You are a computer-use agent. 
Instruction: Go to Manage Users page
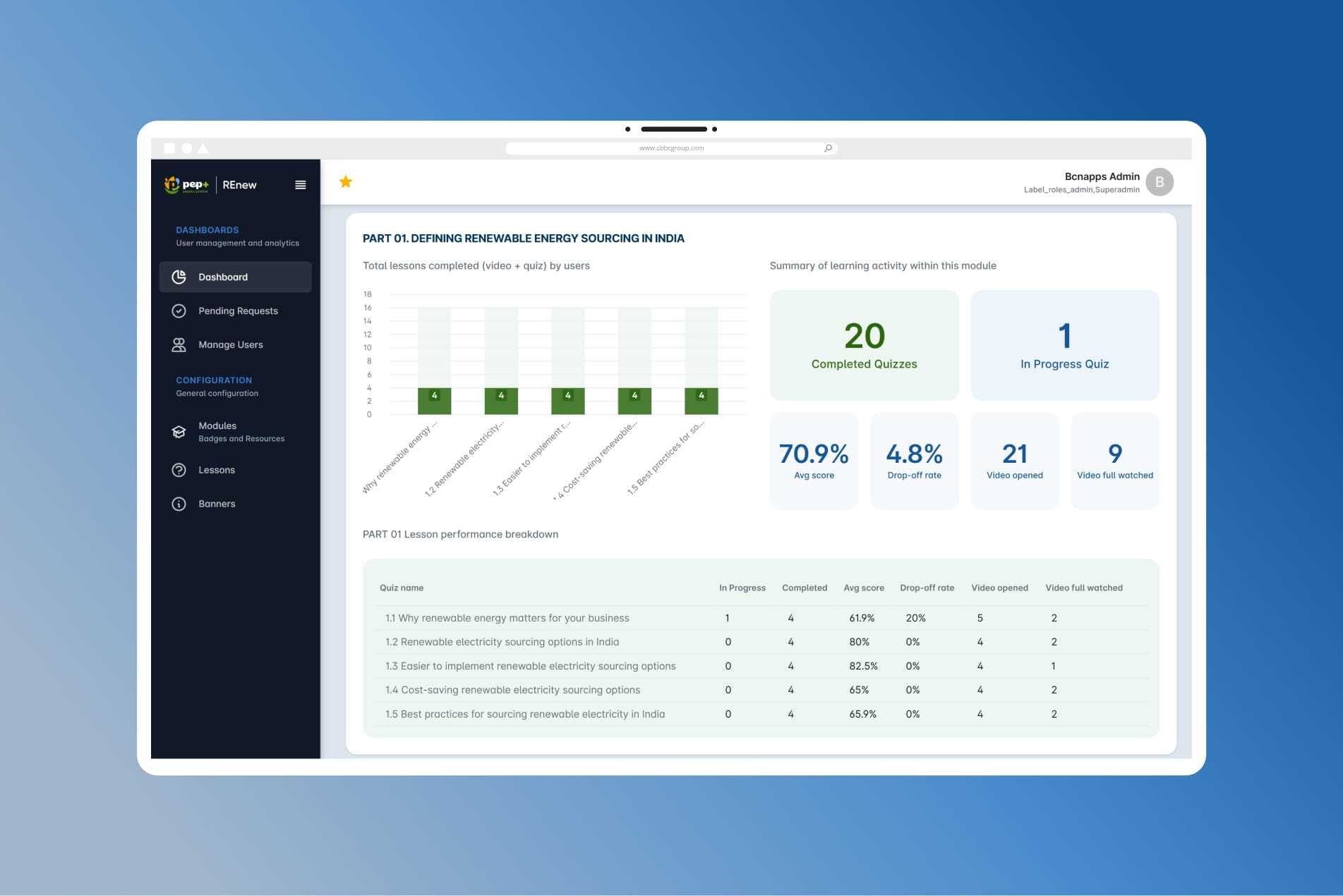tap(230, 345)
